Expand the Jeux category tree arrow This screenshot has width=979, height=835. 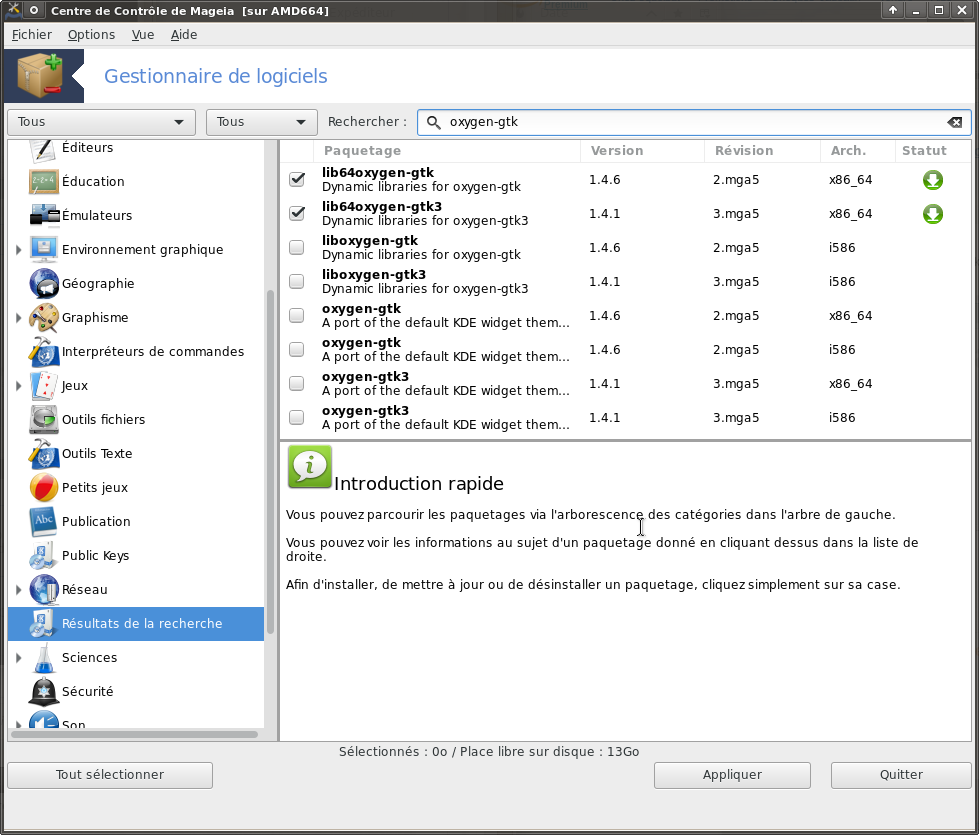click(x=19, y=386)
